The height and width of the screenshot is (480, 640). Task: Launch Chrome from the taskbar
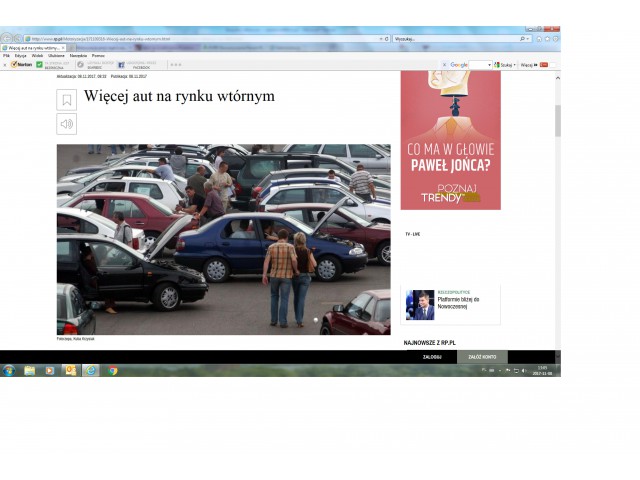pyautogui.click(x=112, y=370)
